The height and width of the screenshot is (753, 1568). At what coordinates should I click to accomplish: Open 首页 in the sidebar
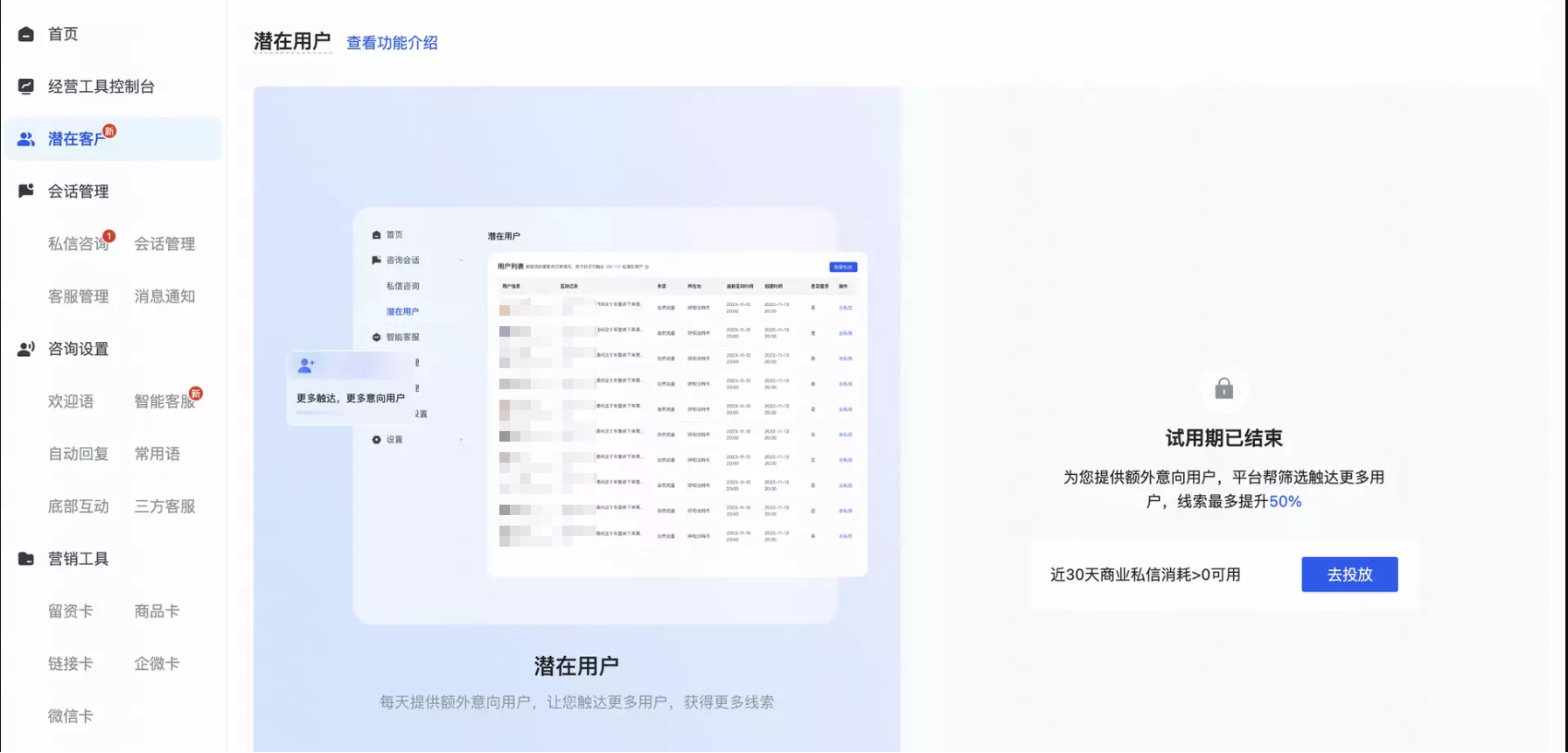tap(63, 34)
